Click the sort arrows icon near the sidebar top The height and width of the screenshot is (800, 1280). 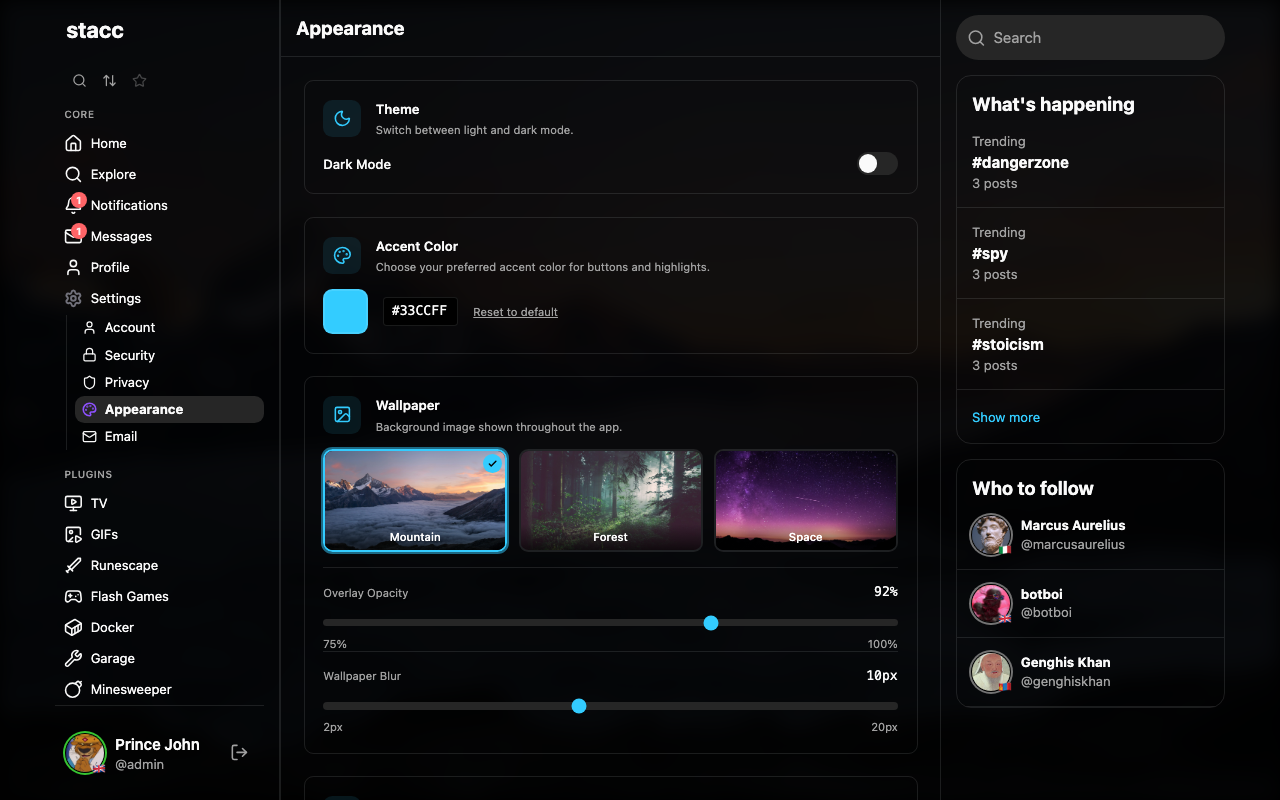[x=109, y=80]
